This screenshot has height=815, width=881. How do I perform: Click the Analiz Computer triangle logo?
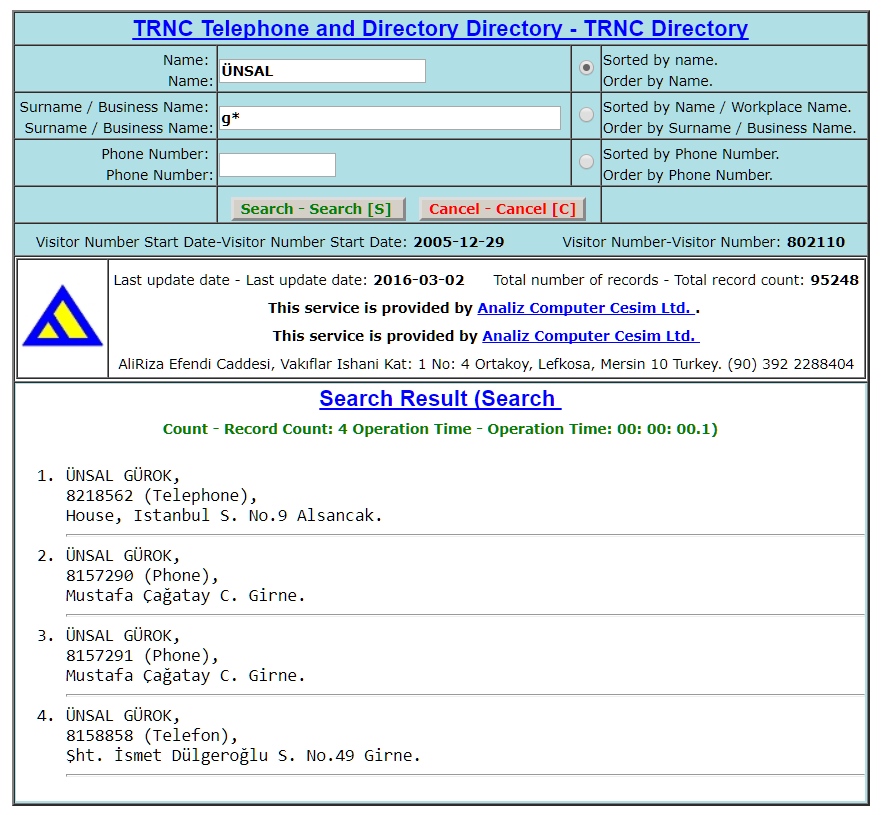coord(62,318)
